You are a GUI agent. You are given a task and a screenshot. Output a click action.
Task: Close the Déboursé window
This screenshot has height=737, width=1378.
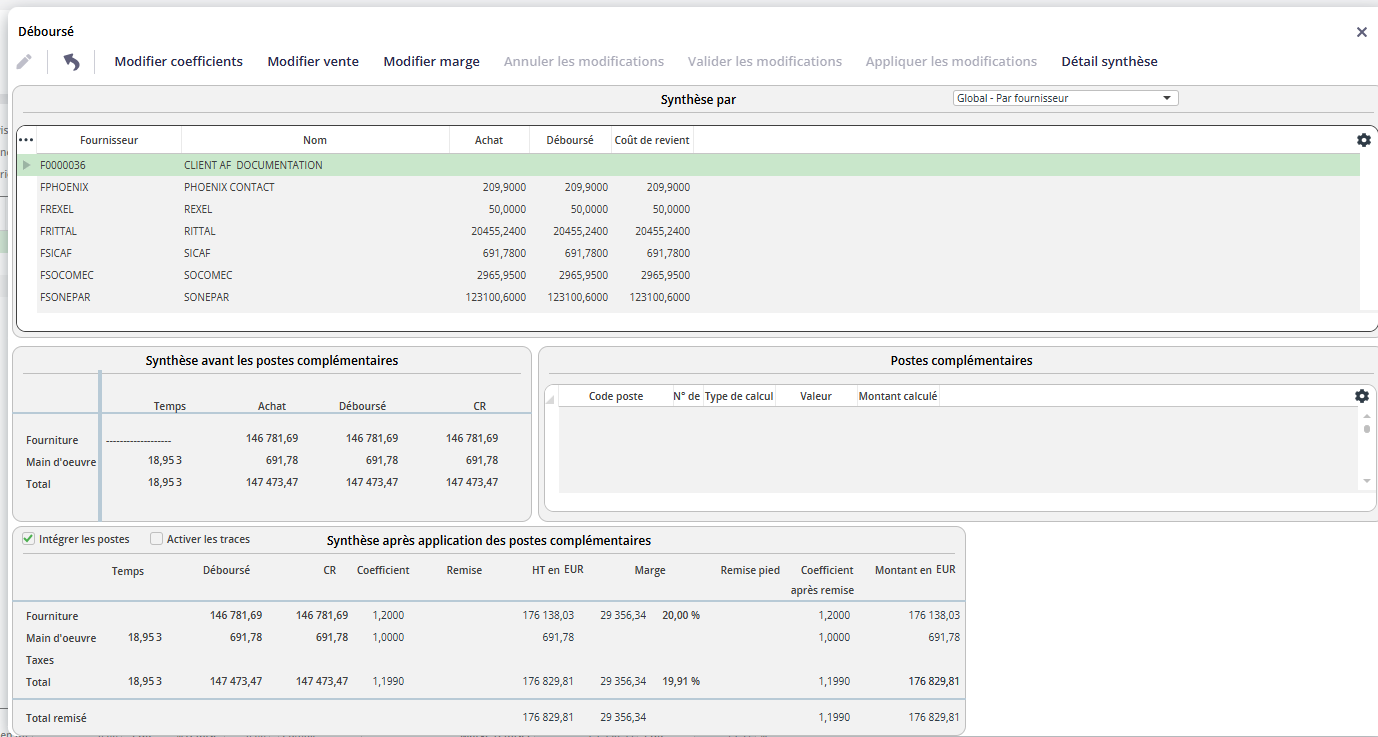coord(1361,32)
